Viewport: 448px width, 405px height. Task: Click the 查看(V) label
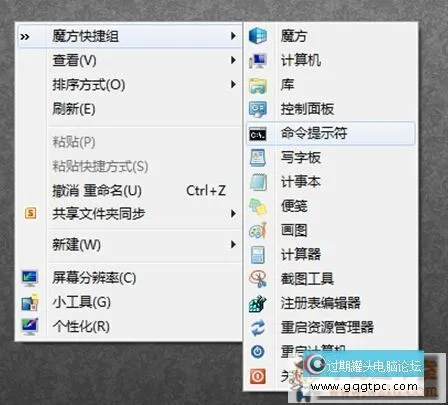click(74, 61)
